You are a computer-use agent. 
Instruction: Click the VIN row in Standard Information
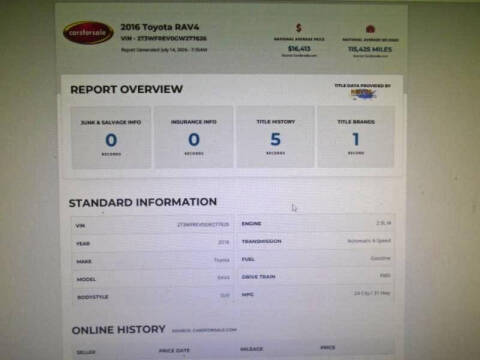point(152,225)
